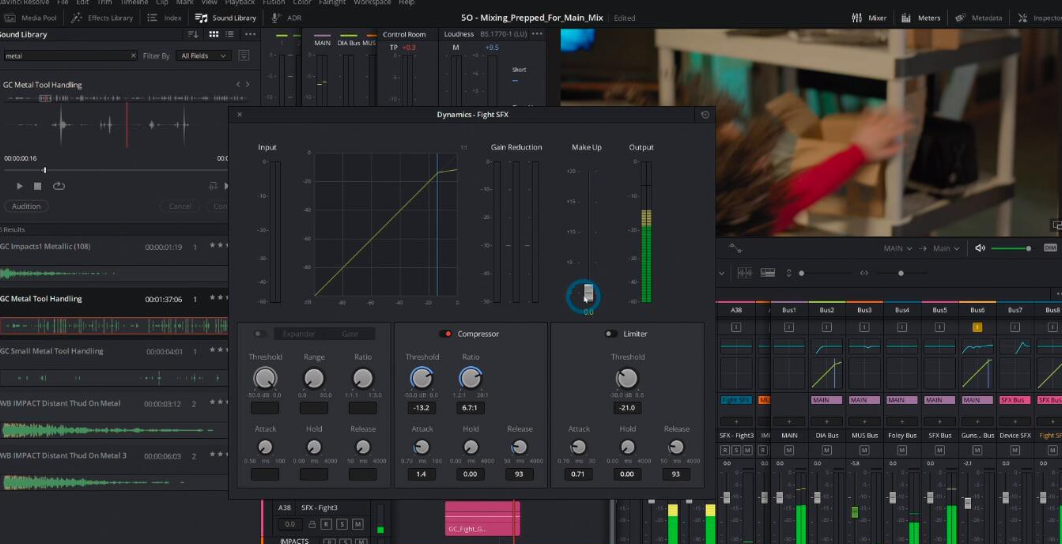
Task: Select the Gate mode tab
Action: pyautogui.click(x=349, y=334)
